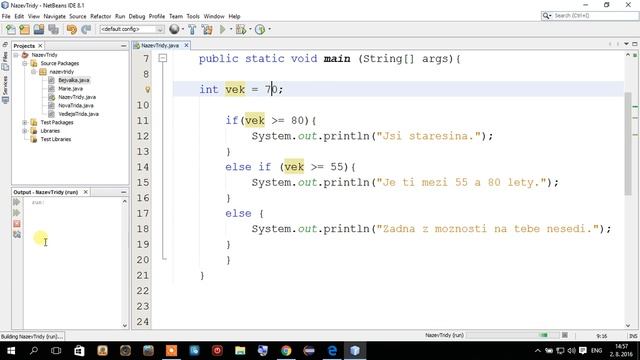The image size is (640, 360).
Task: Click the run progress bar in status bar
Action: [x=512, y=335]
